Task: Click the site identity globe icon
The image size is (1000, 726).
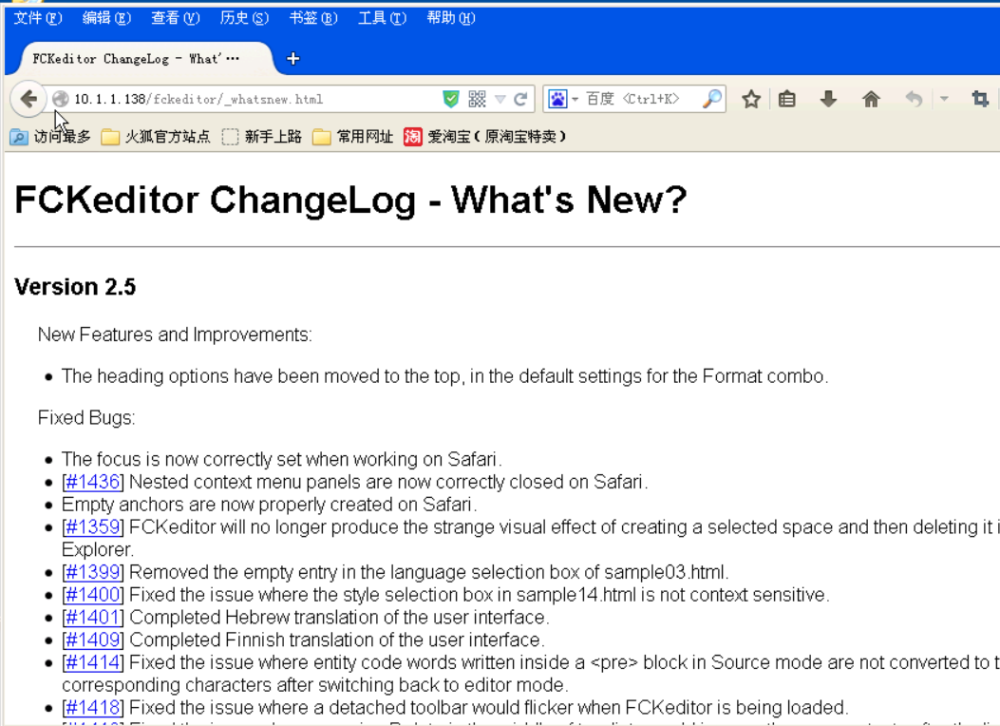Action: (61, 99)
